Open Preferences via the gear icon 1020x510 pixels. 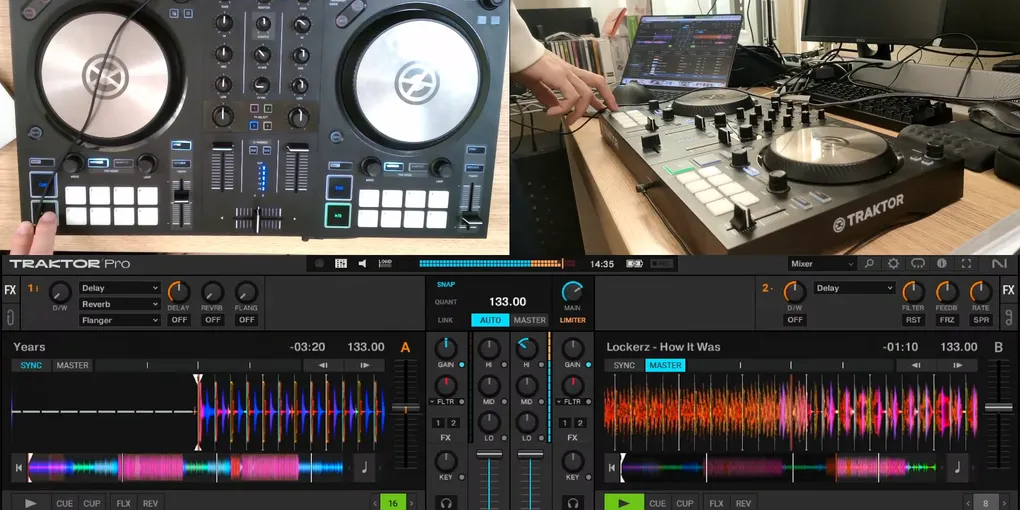point(894,263)
